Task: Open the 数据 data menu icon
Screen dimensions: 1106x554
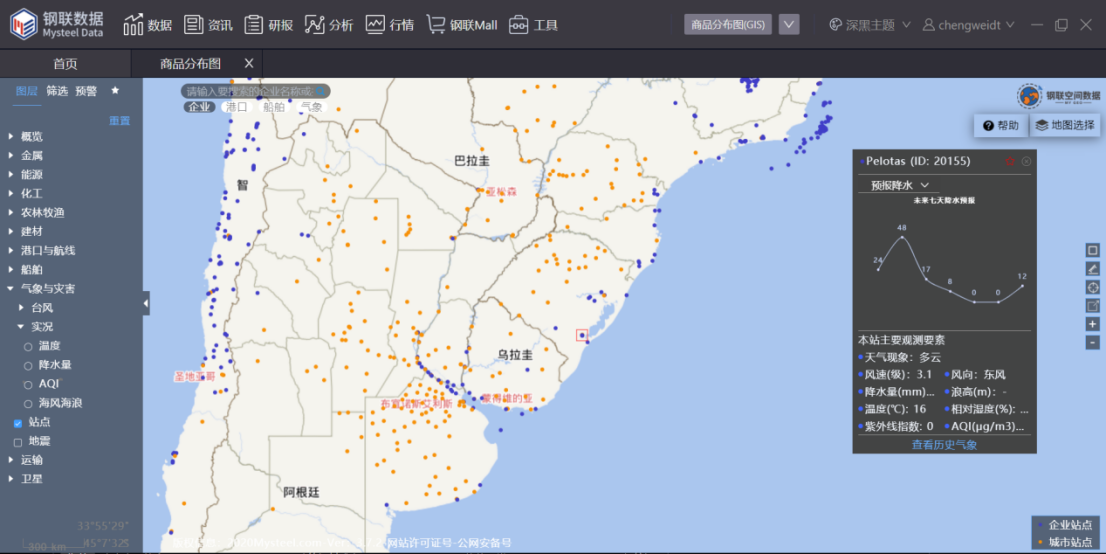Action: pyautogui.click(x=133, y=25)
